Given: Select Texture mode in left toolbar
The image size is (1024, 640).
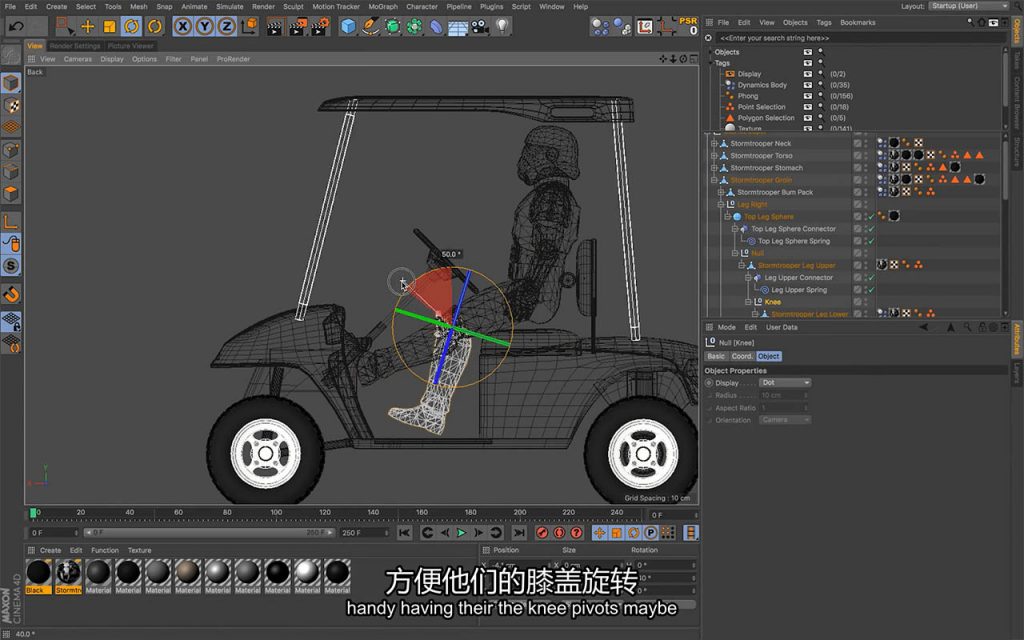Looking at the screenshot, I should pos(10,105).
